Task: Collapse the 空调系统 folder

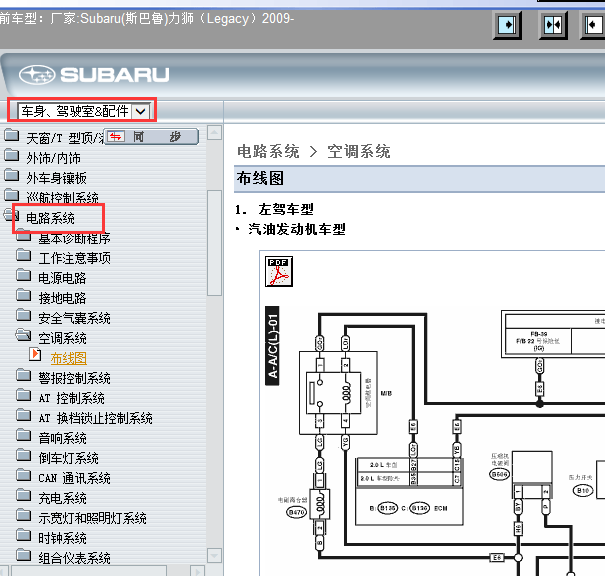Action: click(62, 338)
